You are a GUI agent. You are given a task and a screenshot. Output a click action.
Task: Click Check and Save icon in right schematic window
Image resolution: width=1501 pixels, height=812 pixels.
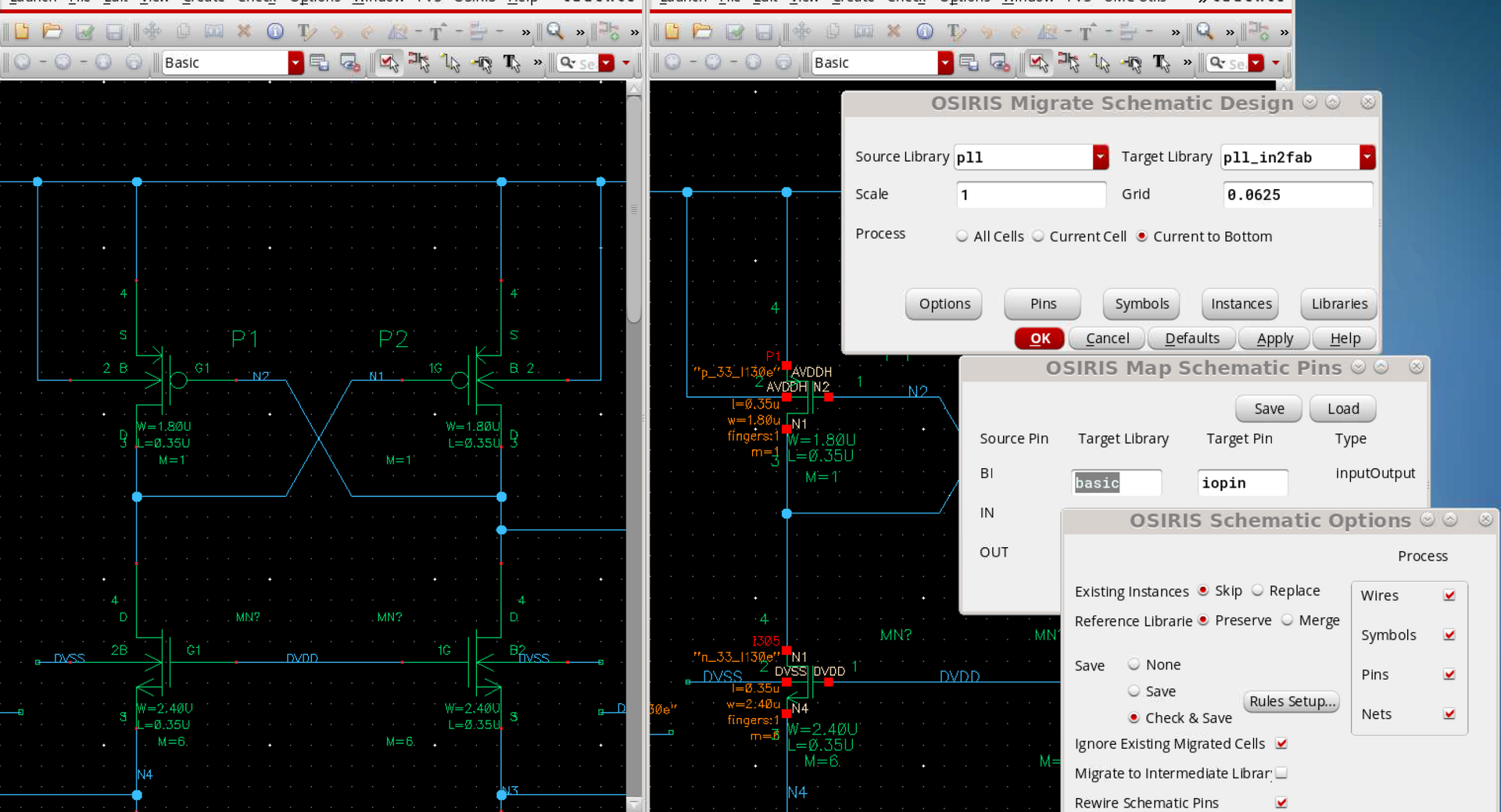tap(735, 31)
